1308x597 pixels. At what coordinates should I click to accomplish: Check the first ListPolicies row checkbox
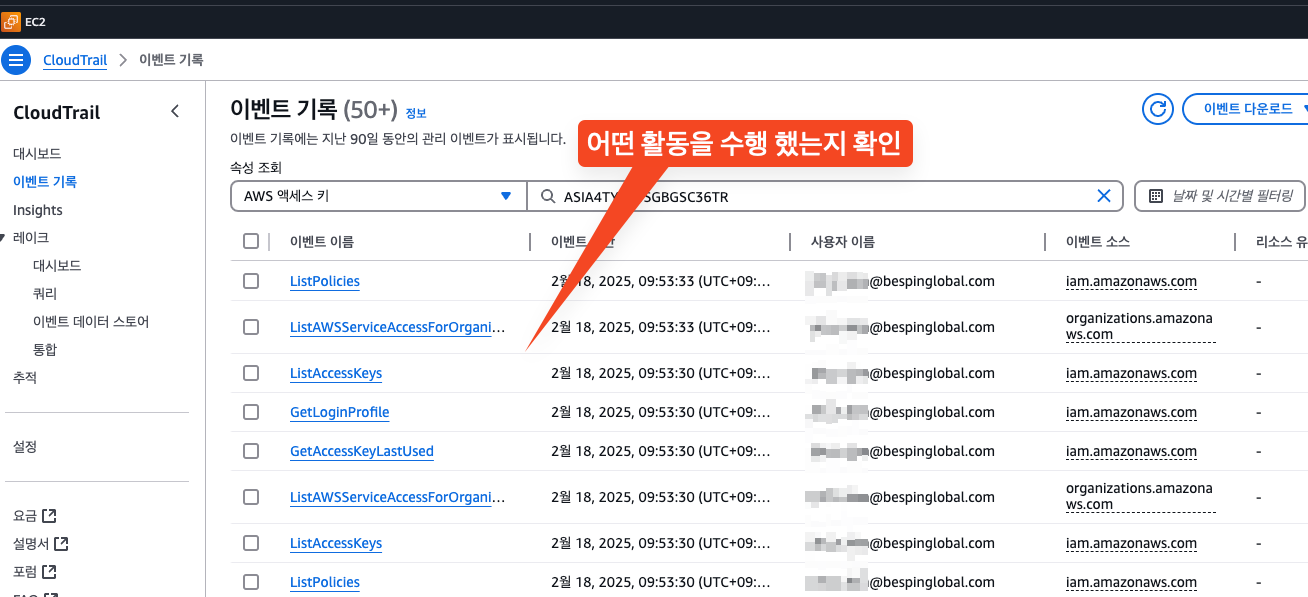[x=251, y=281]
